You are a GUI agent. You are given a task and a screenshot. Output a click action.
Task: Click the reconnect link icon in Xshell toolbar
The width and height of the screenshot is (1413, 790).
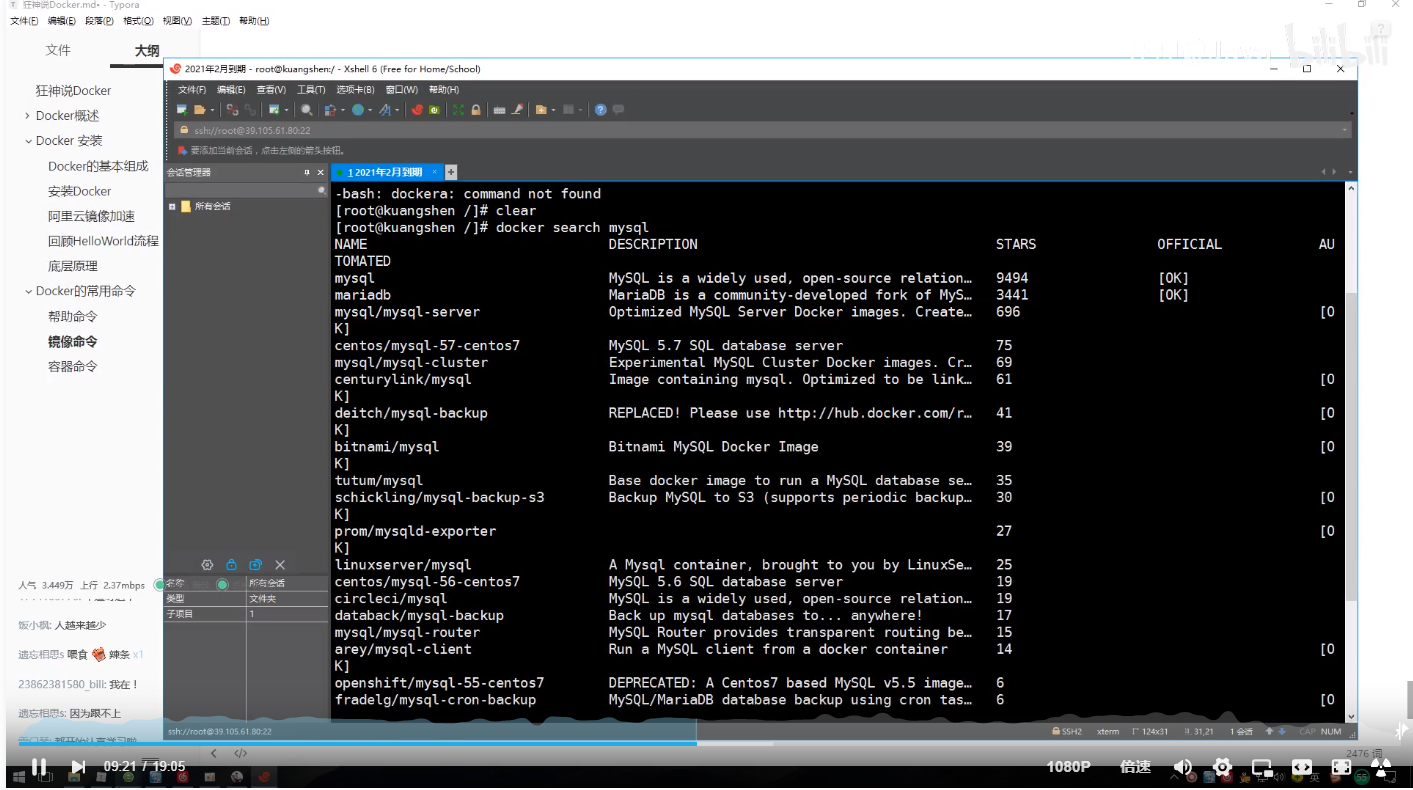(250, 110)
